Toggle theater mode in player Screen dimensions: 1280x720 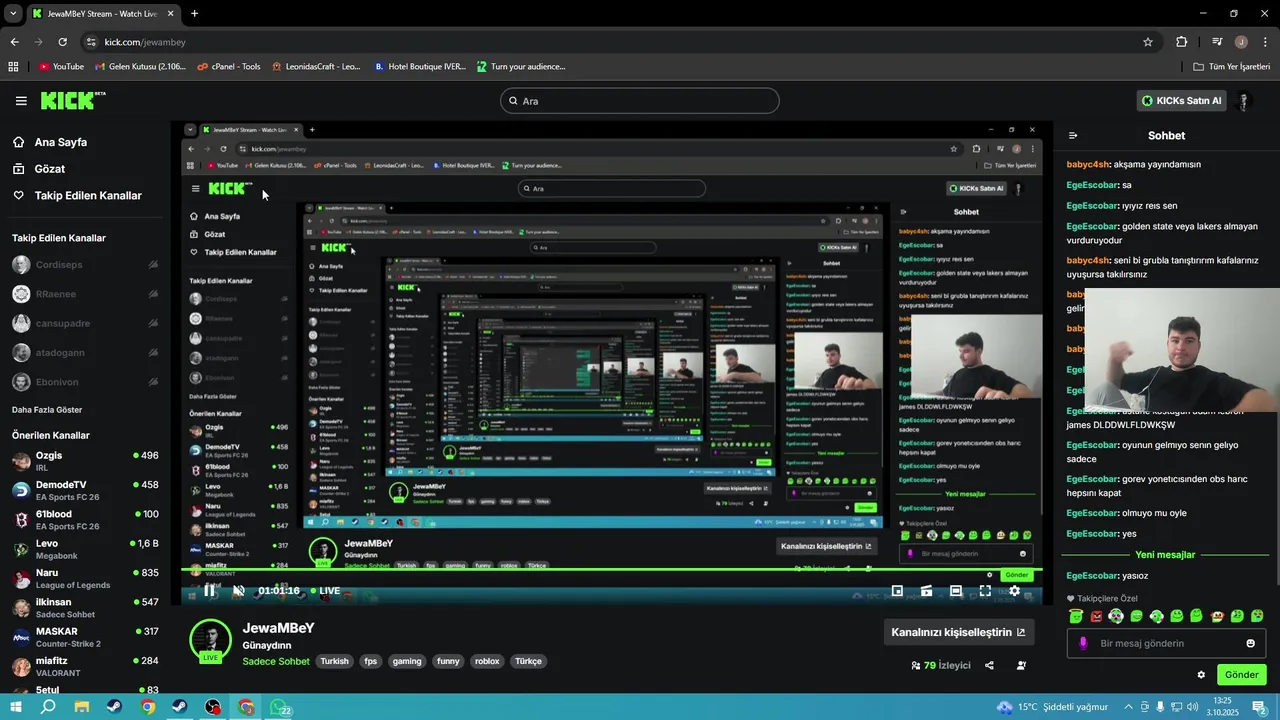point(956,591)
